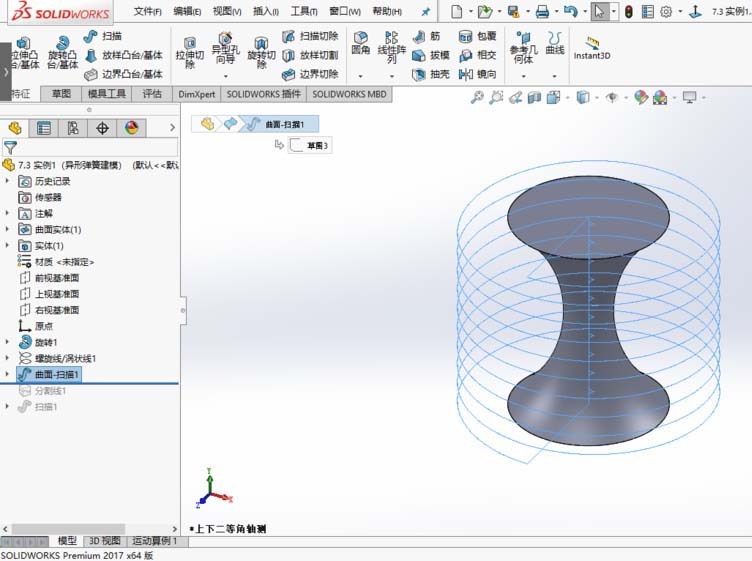This screenshot has height=561, width=752.
Task: Open the Options gear icon
Action: pyautogui.click(x=666, y=12)
